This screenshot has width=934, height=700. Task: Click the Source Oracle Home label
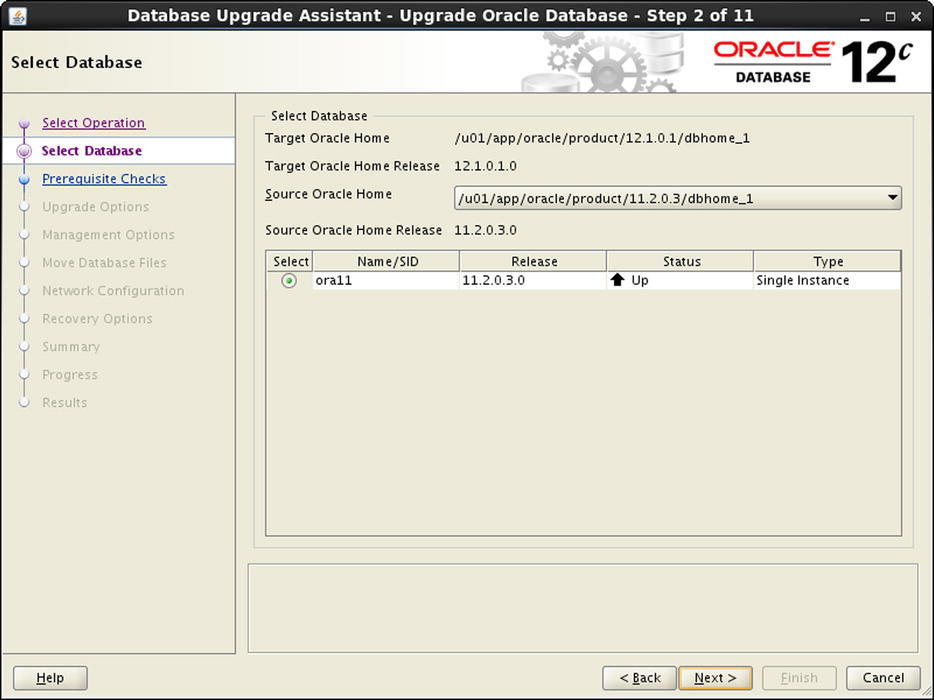point(328,194)
